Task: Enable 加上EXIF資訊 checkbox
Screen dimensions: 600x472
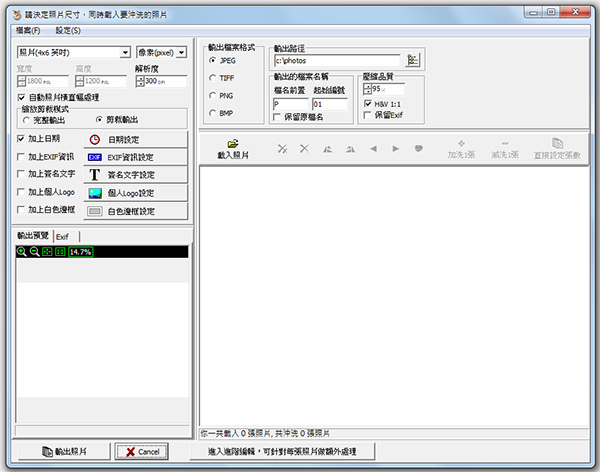Action: [21, 157]
